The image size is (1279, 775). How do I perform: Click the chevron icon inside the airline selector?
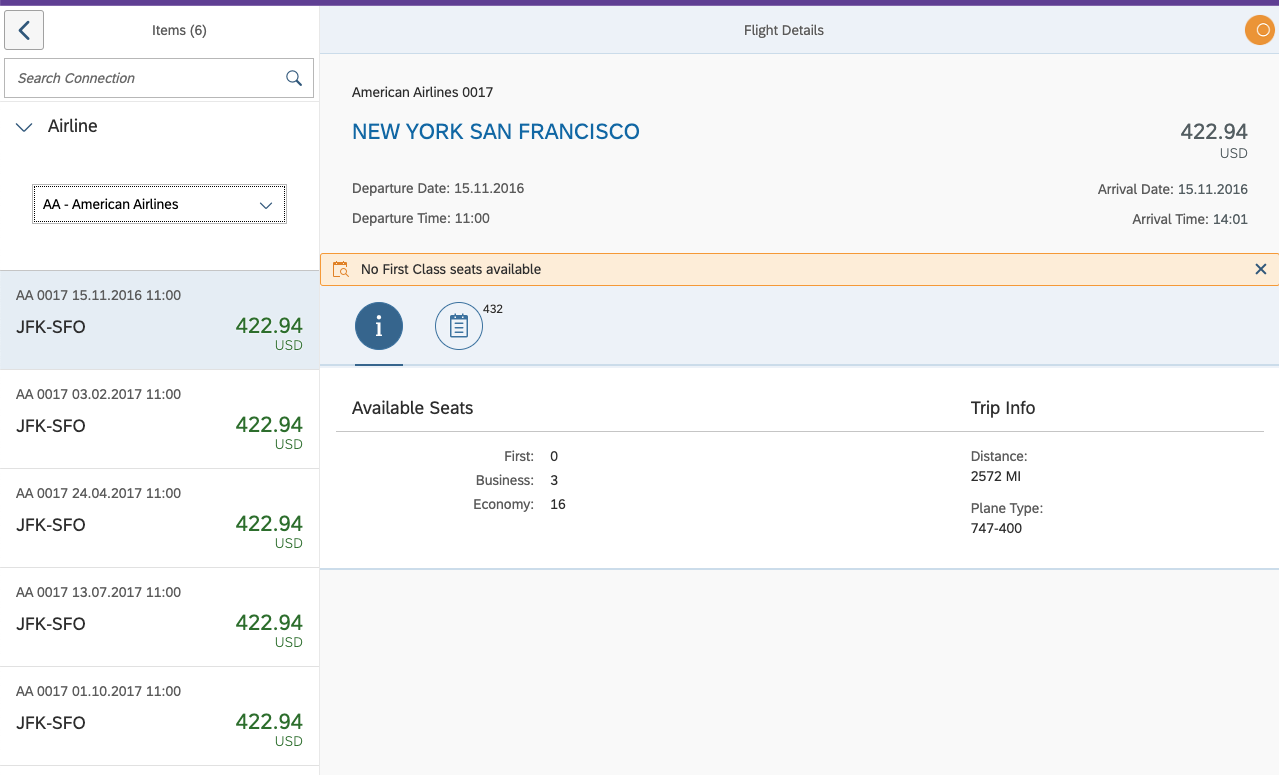point(266,204)
